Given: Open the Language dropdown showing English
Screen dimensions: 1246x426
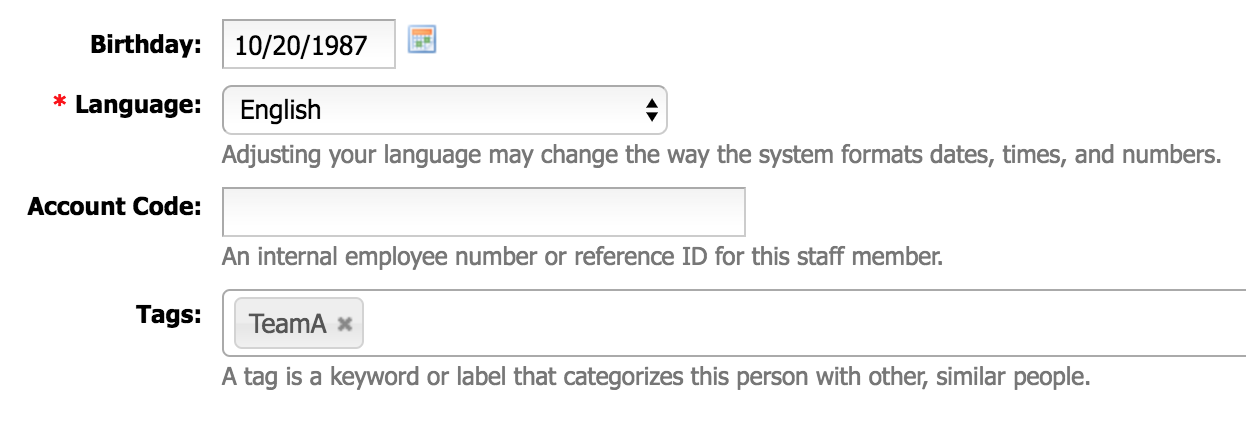Looking at the screenshot, I should [x=444, y=110].
